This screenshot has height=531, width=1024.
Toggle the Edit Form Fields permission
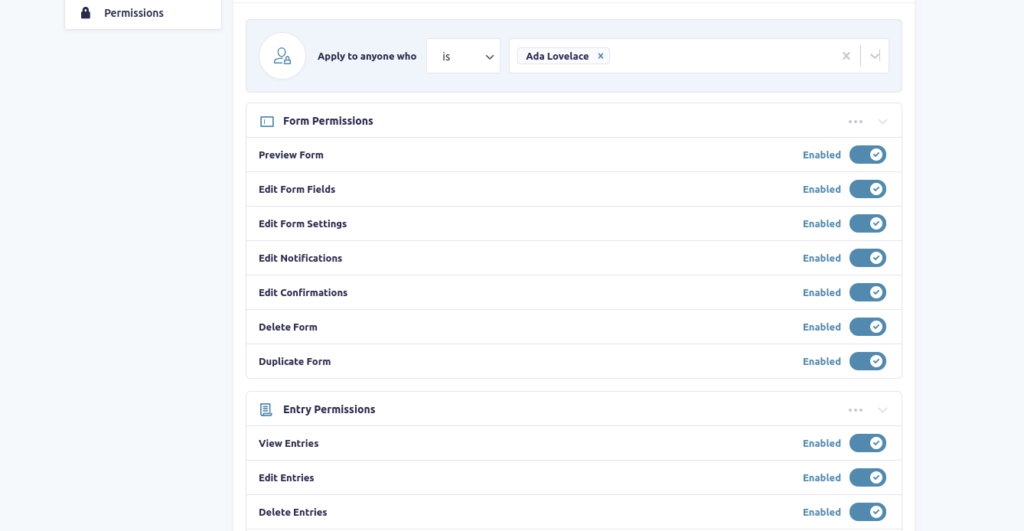(x=867, y=189)
